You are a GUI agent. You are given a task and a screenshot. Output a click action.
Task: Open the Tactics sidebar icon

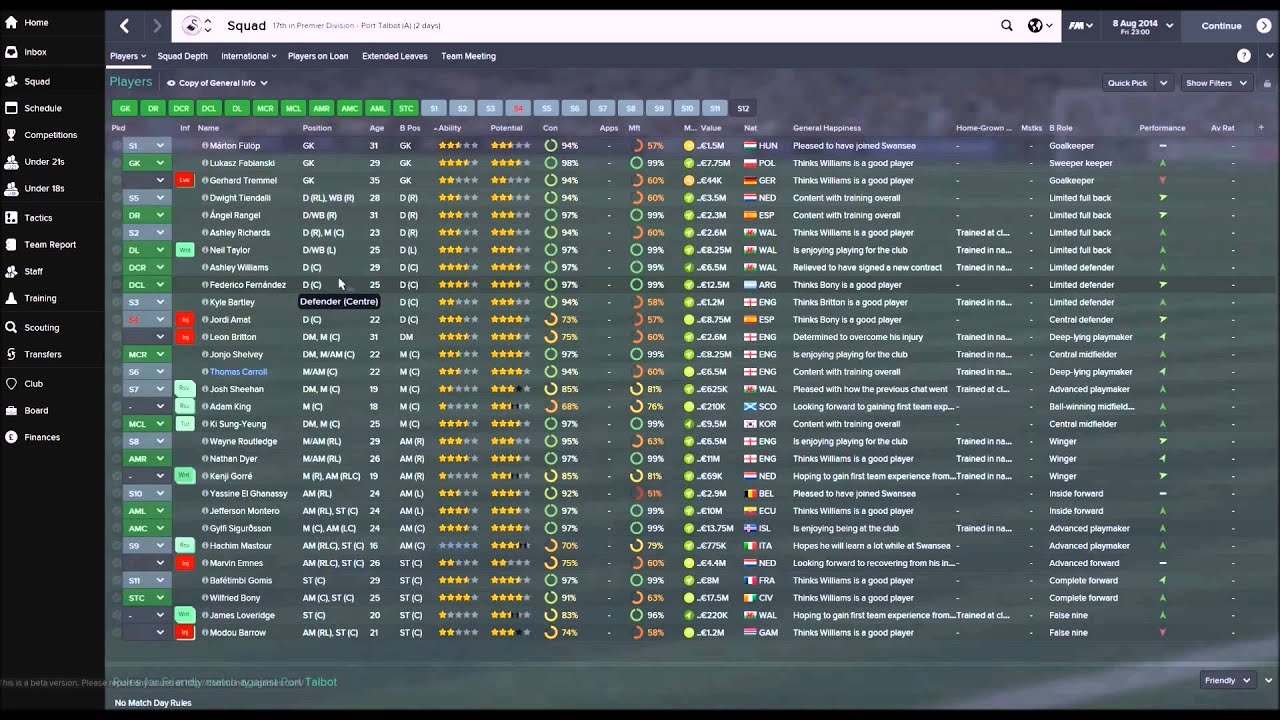pos(11,217)
